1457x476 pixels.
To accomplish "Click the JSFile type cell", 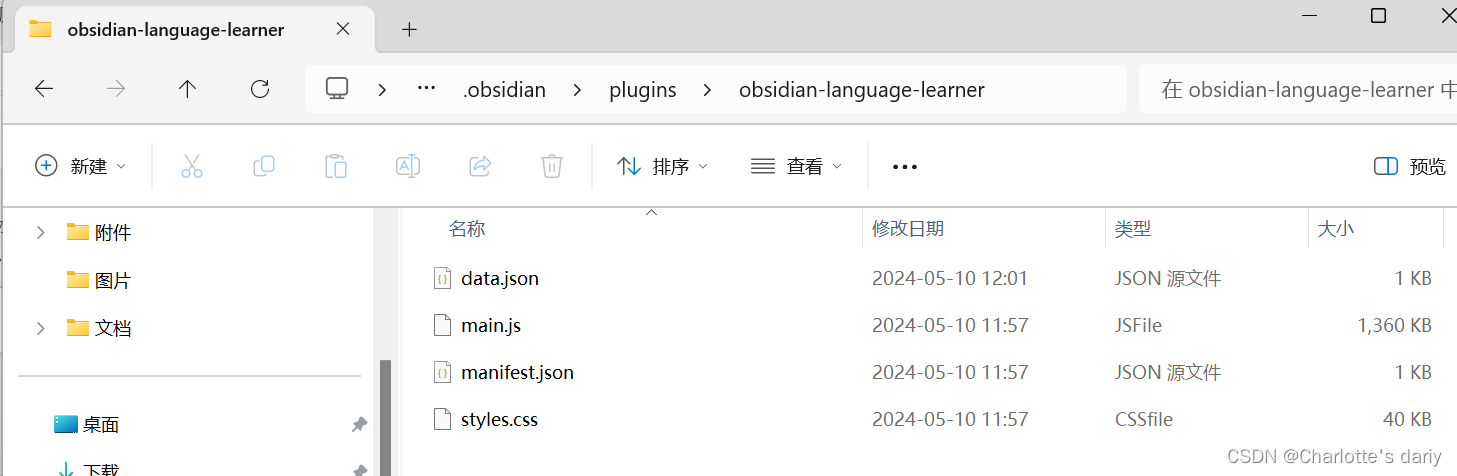I will pos(1138,325).
